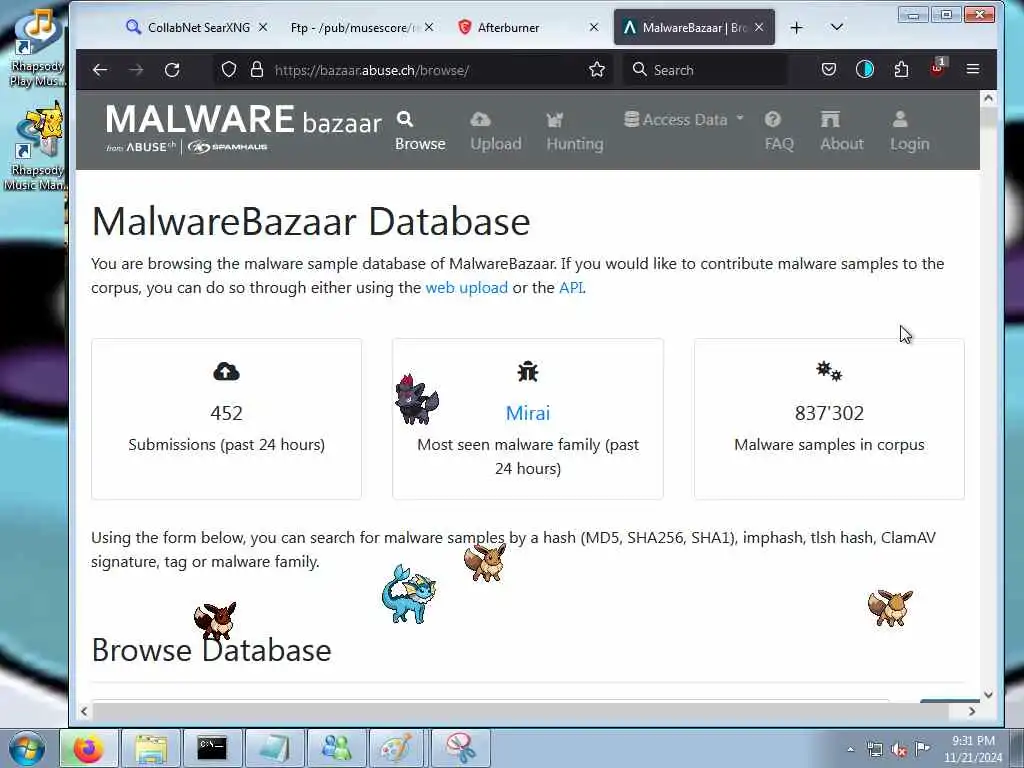
Task: Follow the API link
Action: click(x=570, y=287)
